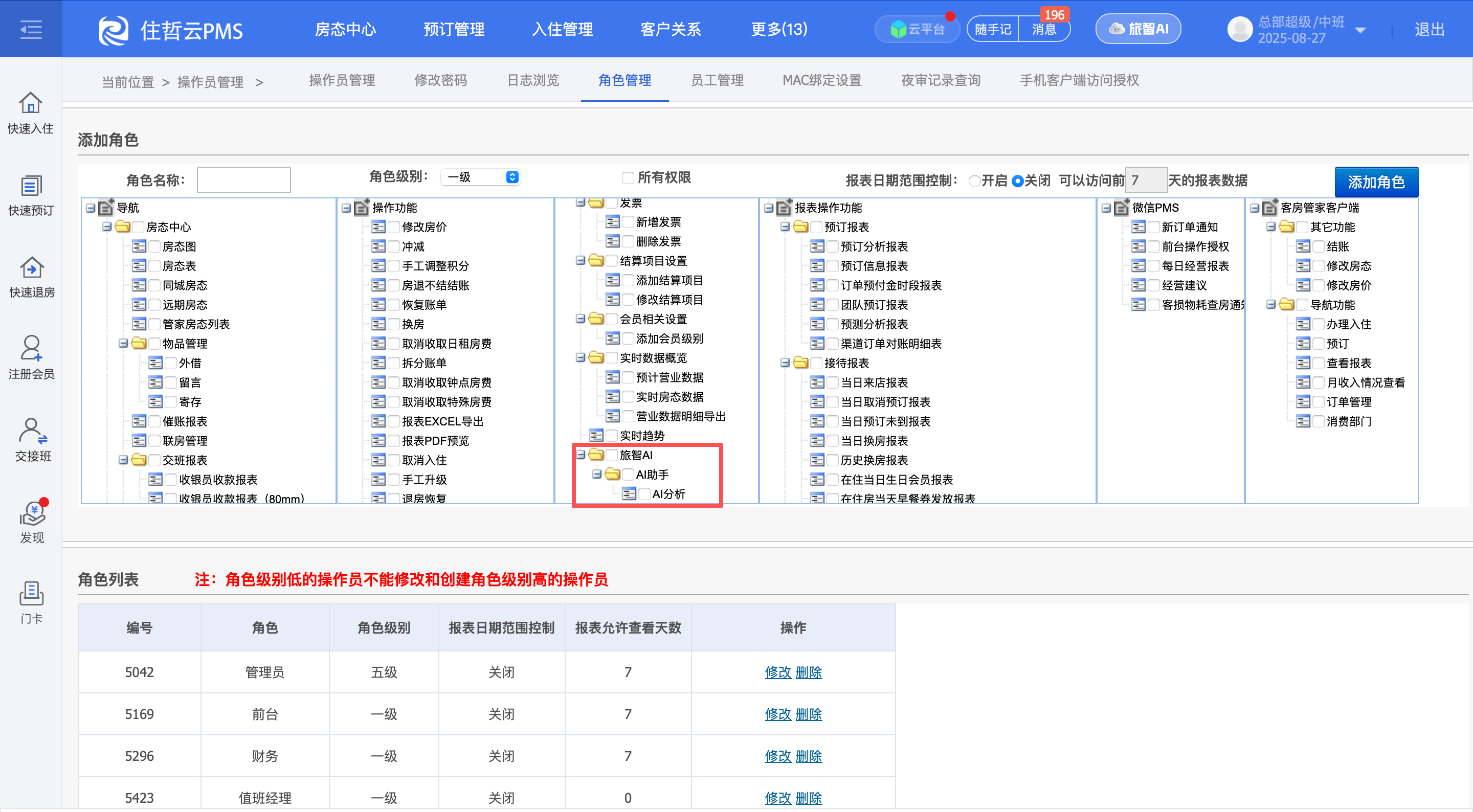Open the 角色级别 dropdown

coord(480,177)
